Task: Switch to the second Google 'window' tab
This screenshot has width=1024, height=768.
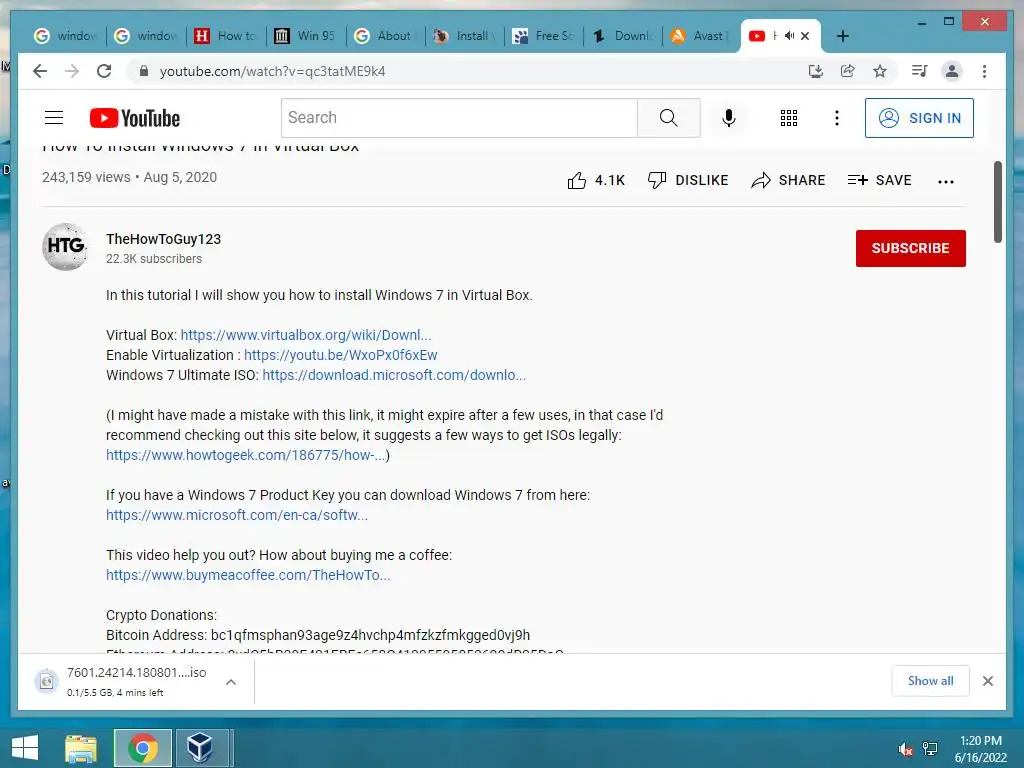Action: [146, 36]
